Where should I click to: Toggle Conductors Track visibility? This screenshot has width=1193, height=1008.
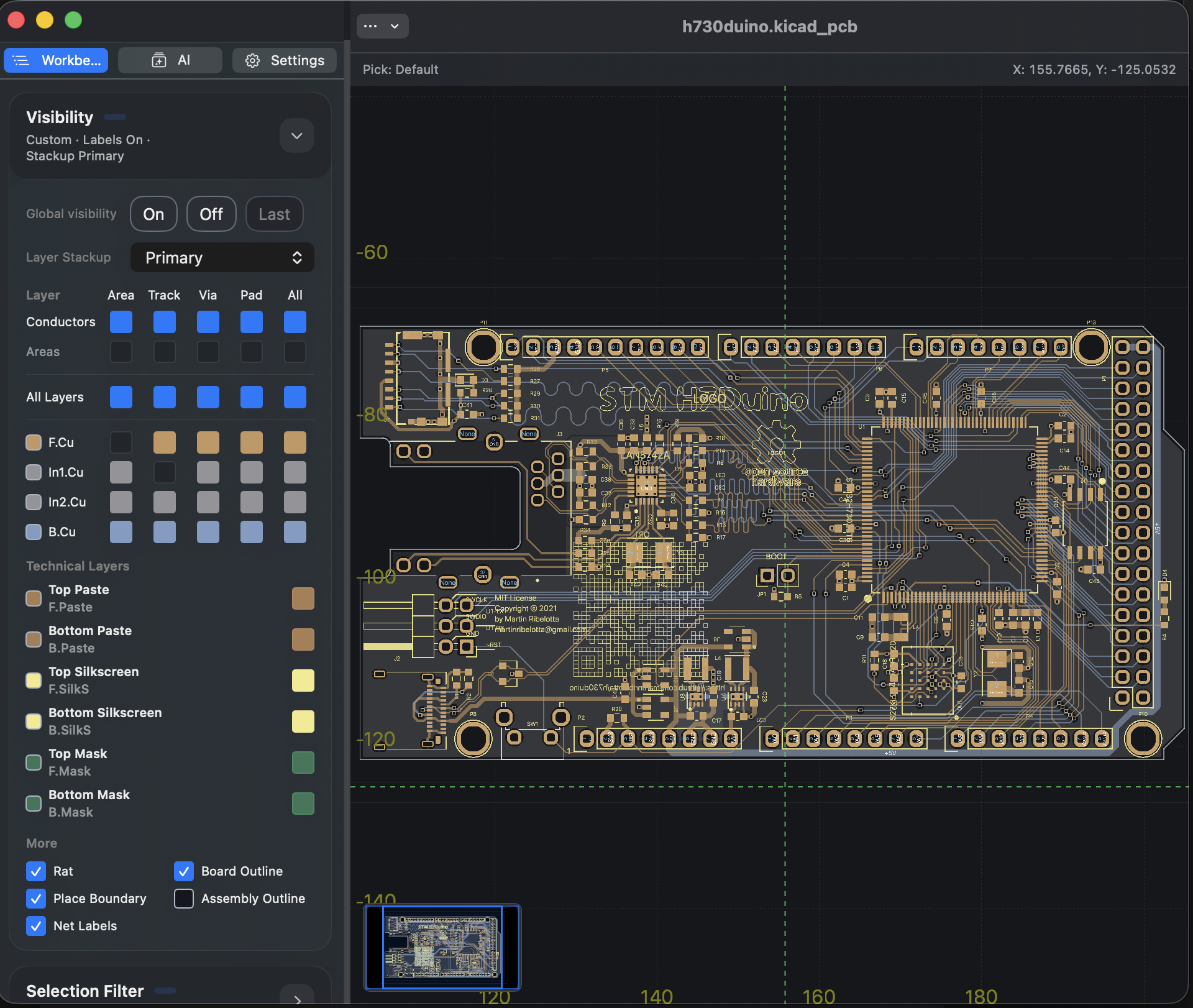(x=165, y=322)
